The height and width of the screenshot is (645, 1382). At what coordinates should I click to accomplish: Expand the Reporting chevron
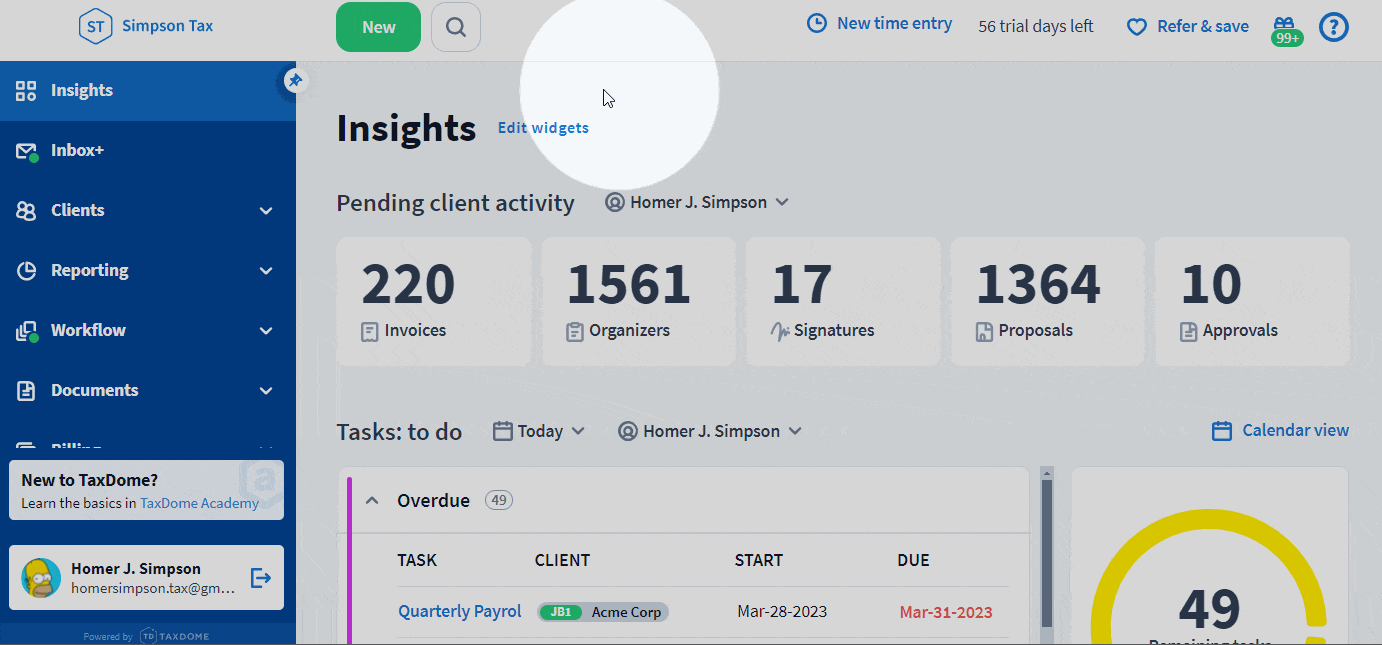point(266,271)
